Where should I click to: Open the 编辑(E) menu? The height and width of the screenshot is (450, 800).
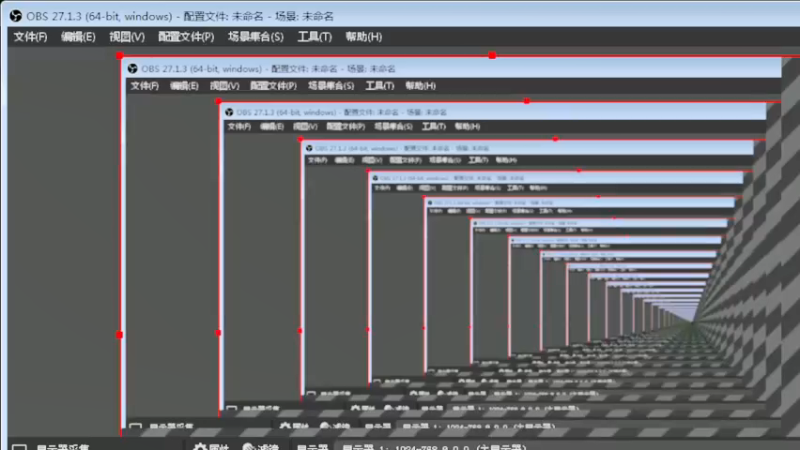coord(78,37)
